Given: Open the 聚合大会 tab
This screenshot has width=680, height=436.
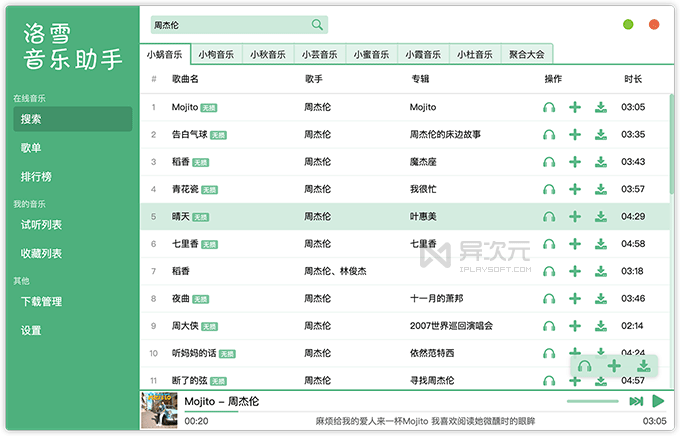Looking at the screenshot, I should (527, 55).
